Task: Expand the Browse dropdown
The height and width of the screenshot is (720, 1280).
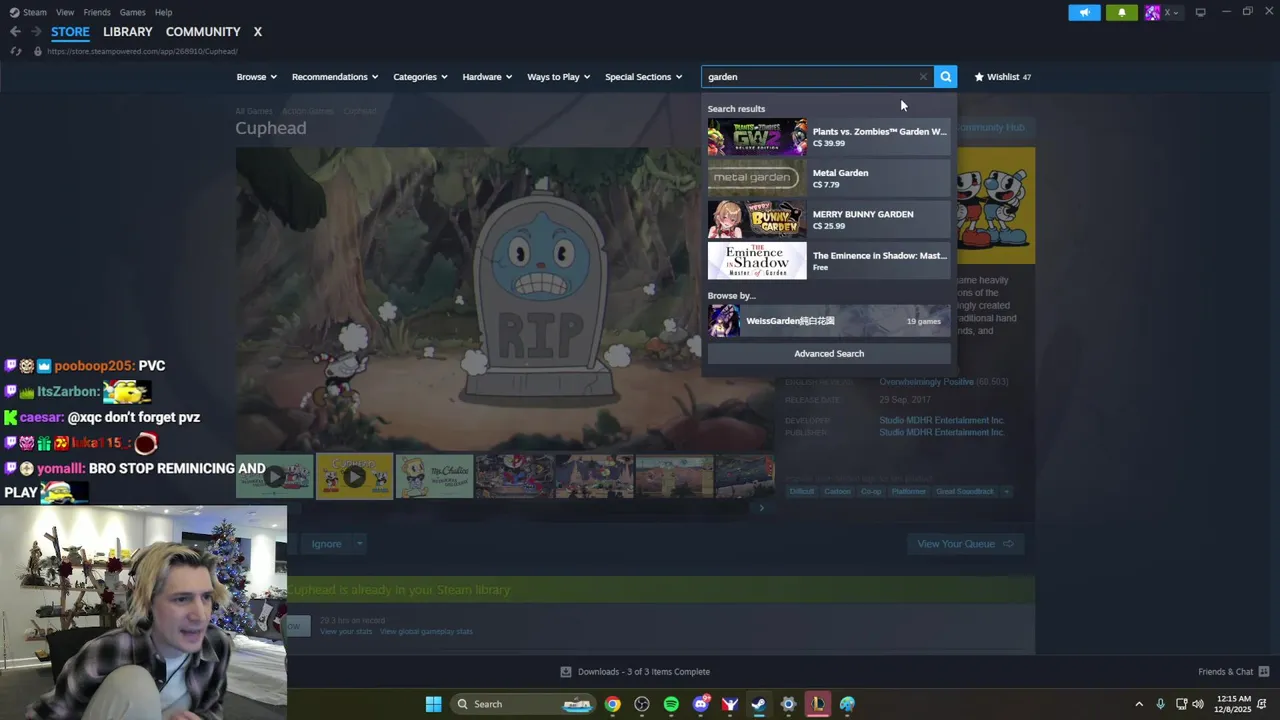Action: pyautogui.click(x=257, y=77)
